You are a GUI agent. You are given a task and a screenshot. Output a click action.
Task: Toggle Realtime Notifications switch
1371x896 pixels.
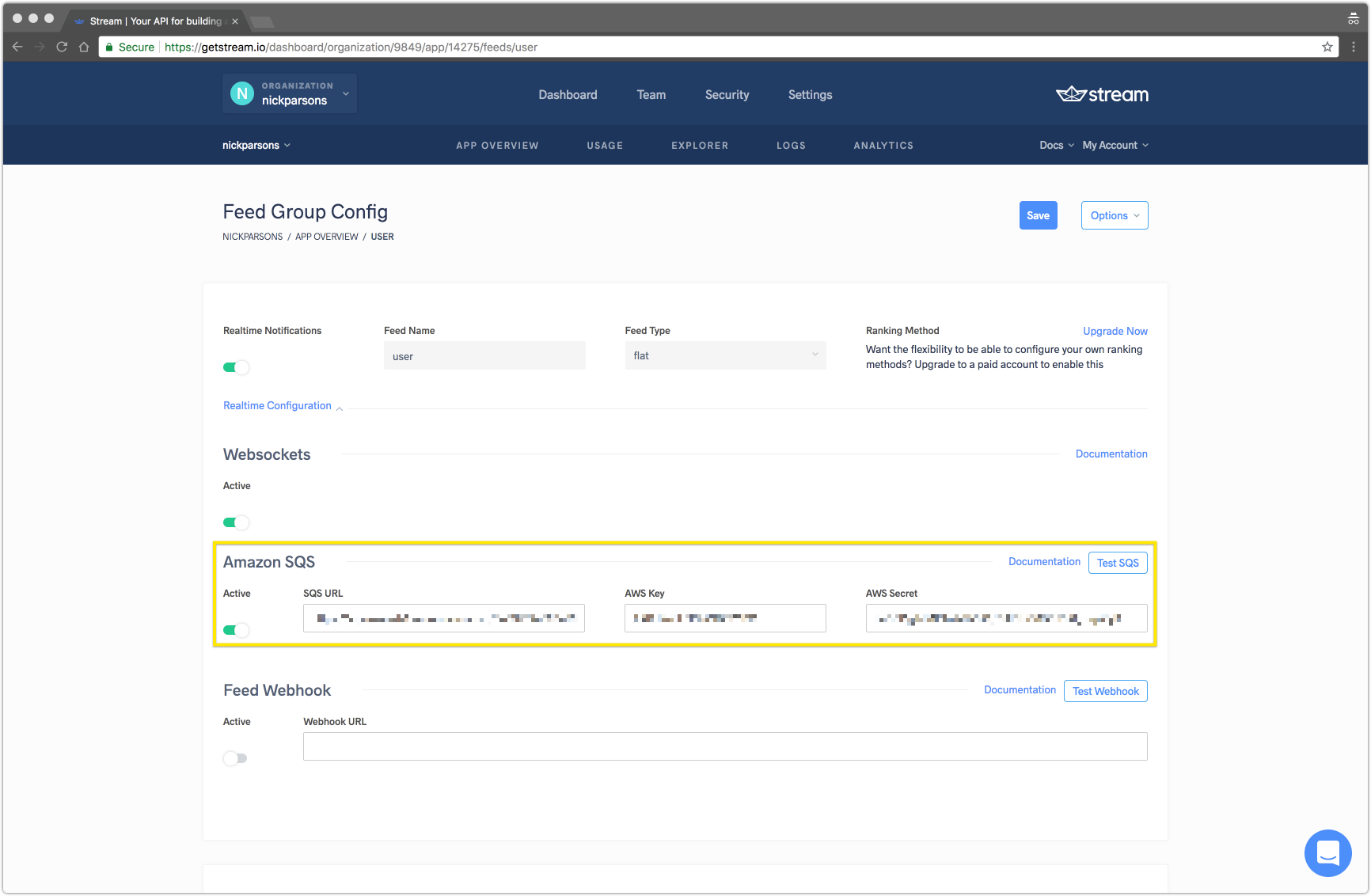[236, 367]
